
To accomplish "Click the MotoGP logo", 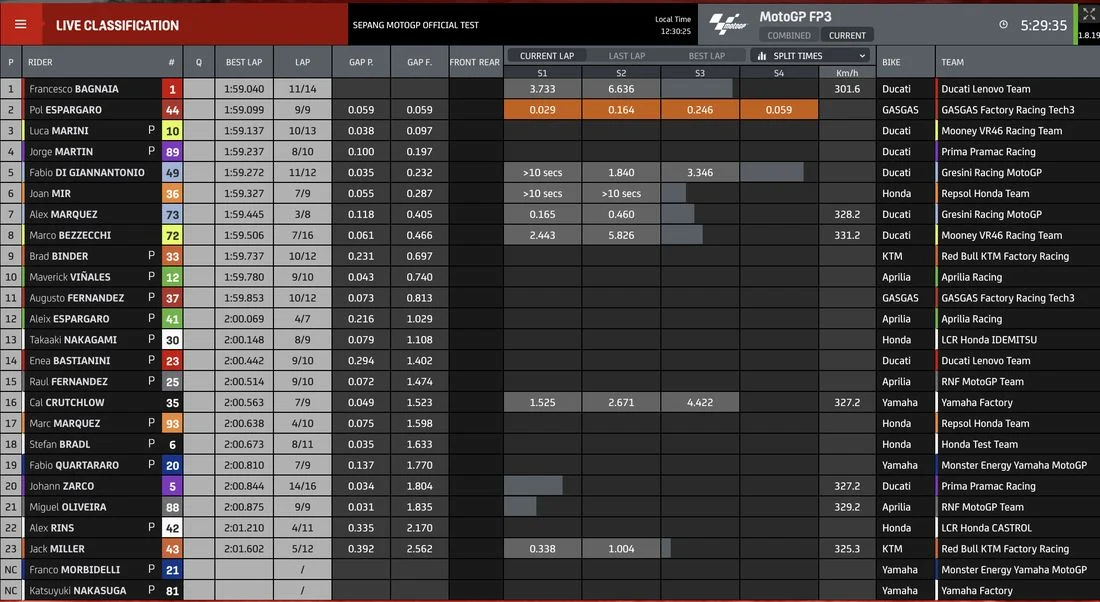I will (x=728, y=25).
